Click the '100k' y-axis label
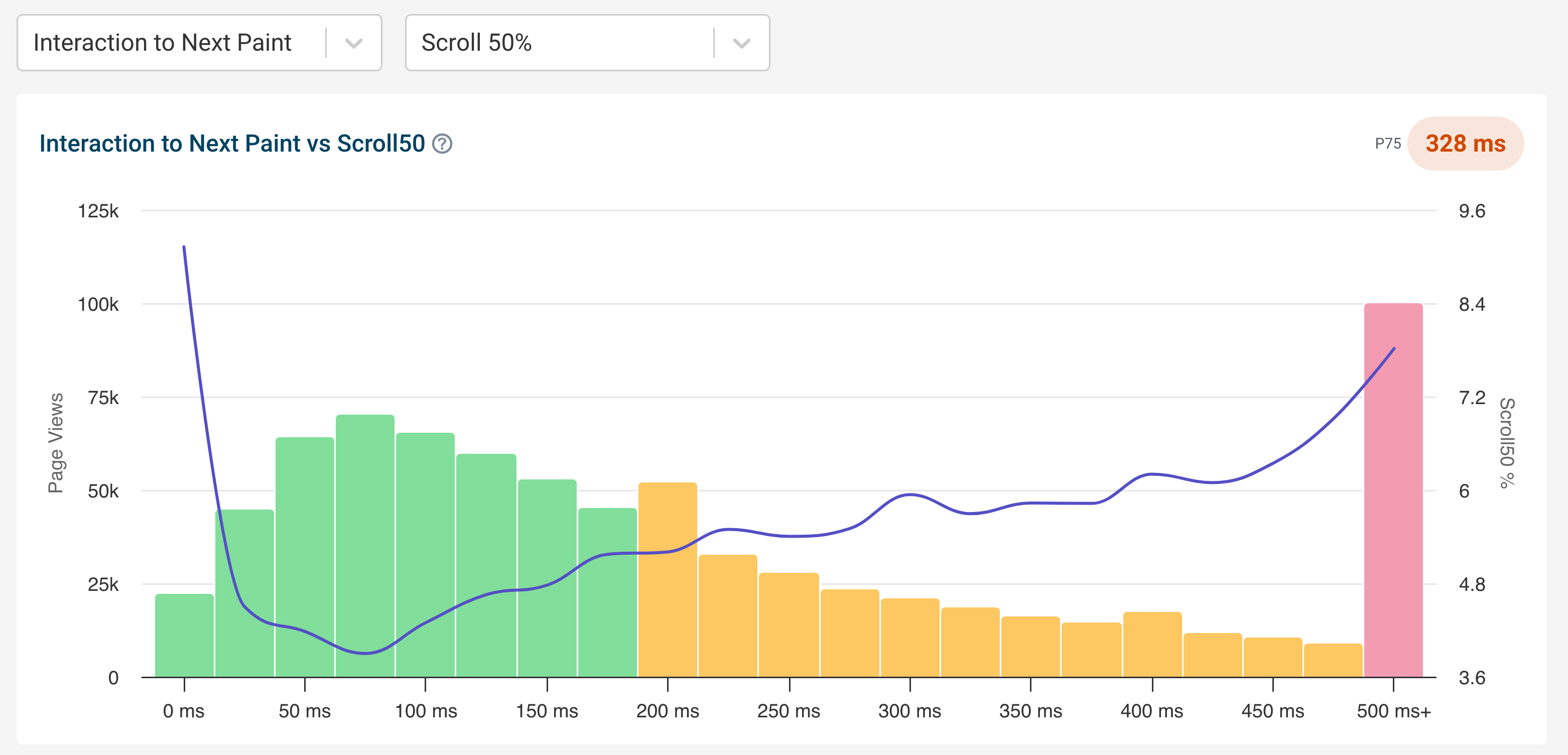Screen dimensions: 1568x755 pyautogui.click(x=98, y=304)
